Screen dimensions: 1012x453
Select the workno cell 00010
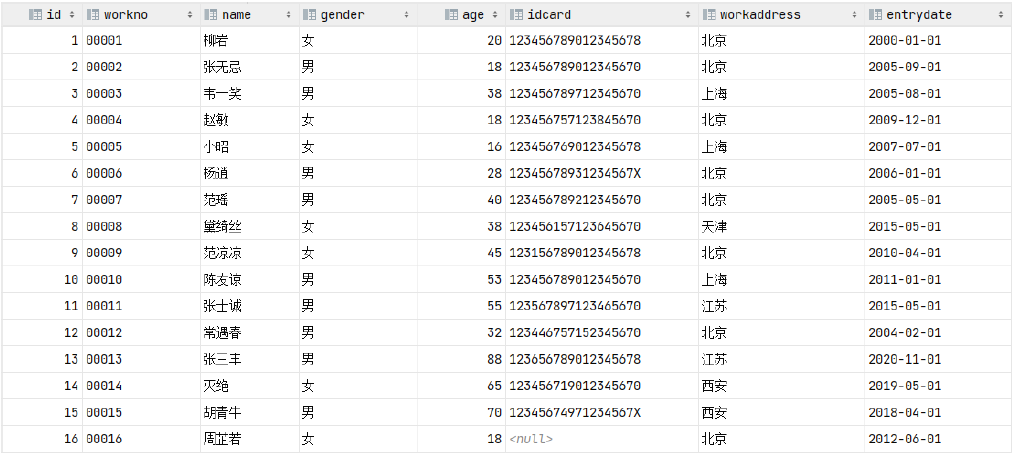104,279
